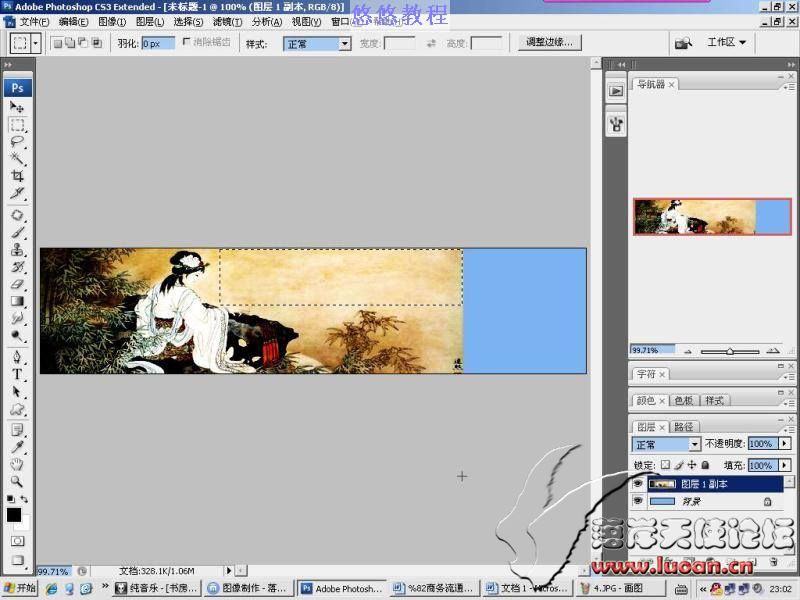
Task: Toggle lock all padlock
Action: click(705, 465)
